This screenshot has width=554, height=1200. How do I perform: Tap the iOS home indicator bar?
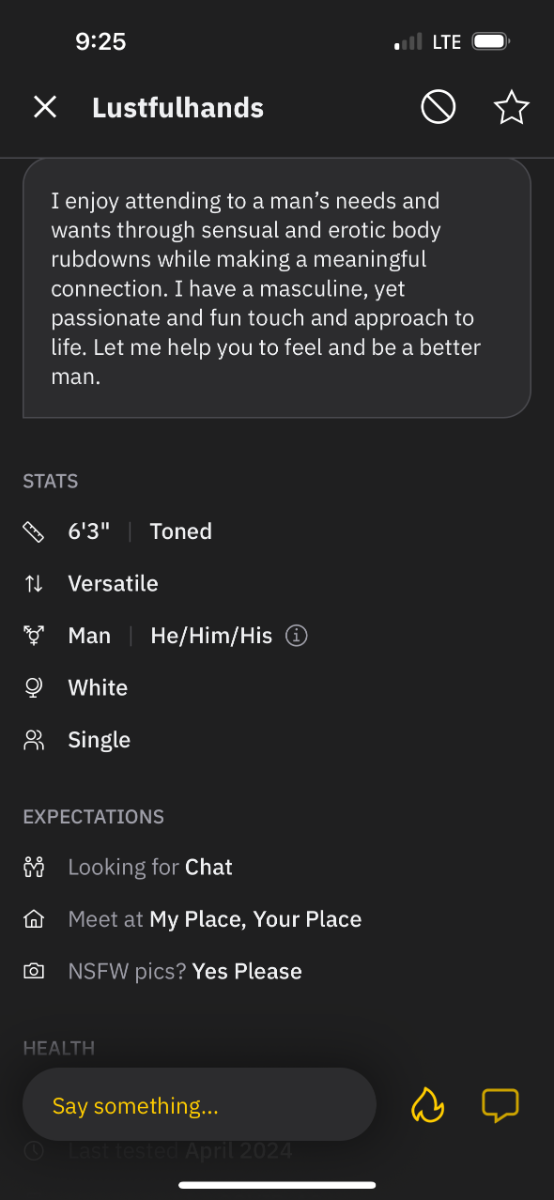[x=277, y=1185]
